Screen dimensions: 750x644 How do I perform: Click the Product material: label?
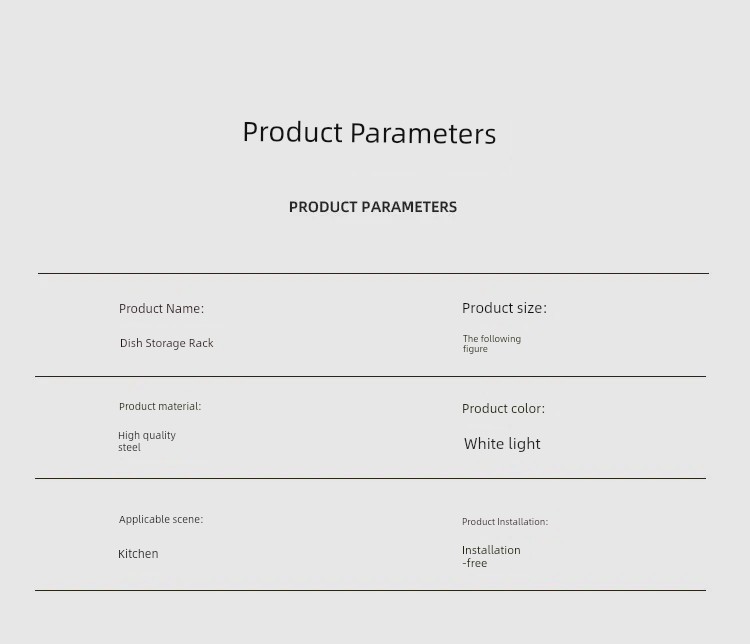point(160,406)
